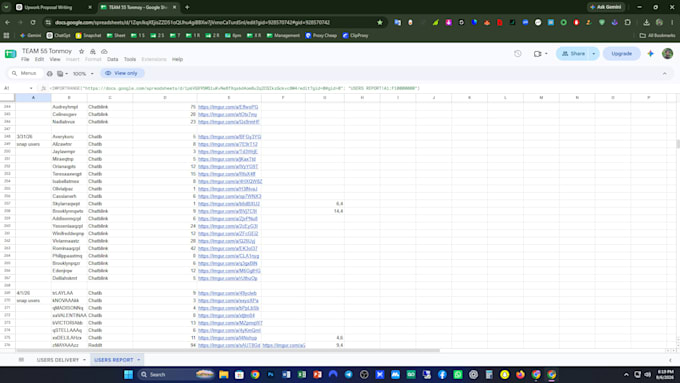Viewport: 680px width, 383px height.
Task: Open the Management bookmark
Action: pyautogui.click(x=283, y=36)
